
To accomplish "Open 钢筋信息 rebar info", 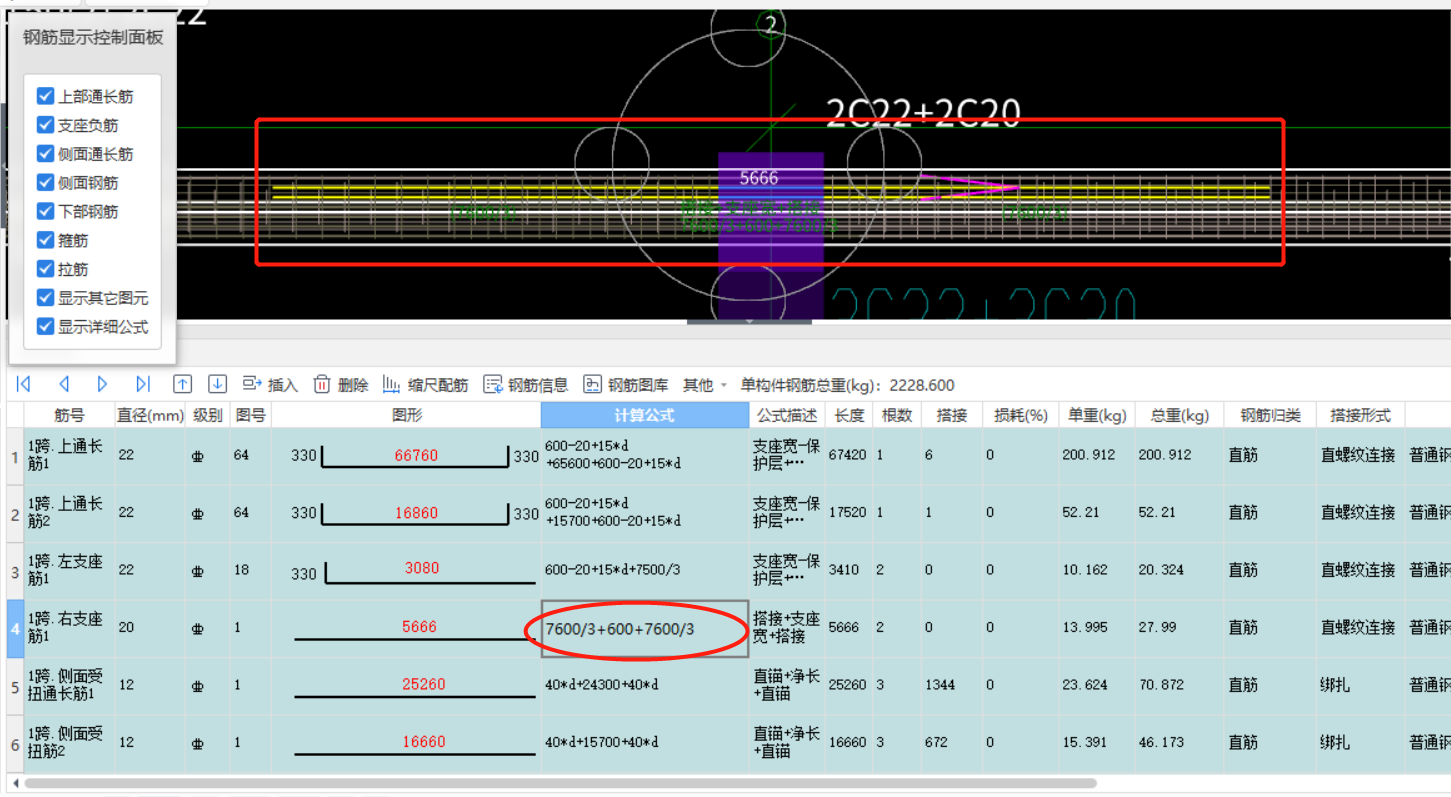I will (526, 385).
